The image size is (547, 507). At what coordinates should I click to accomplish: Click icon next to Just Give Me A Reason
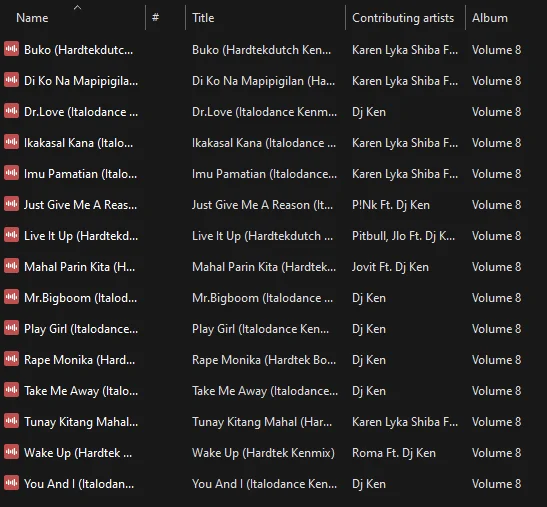pyautogui.click(x=12, y=204)
